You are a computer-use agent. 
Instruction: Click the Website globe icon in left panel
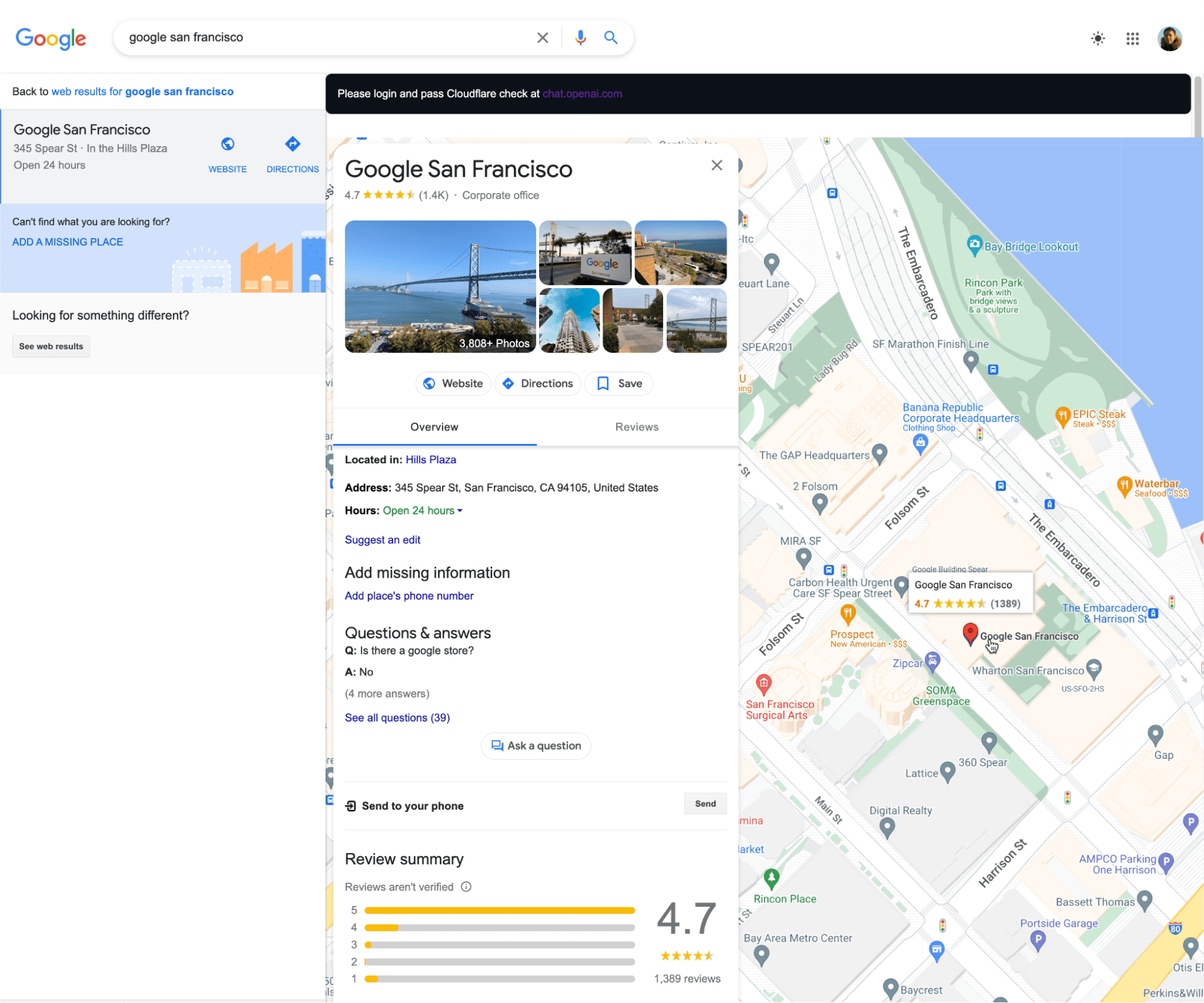point(228,145)
